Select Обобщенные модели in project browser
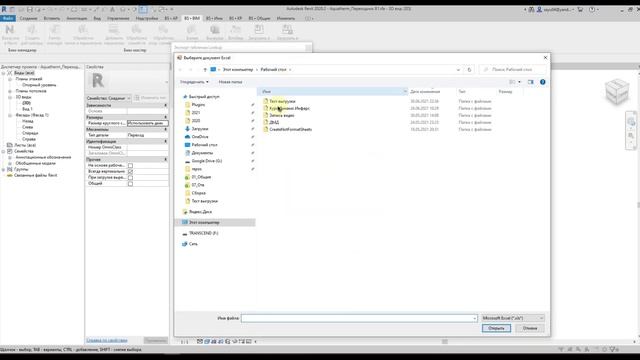 click(x=36, y=163)
